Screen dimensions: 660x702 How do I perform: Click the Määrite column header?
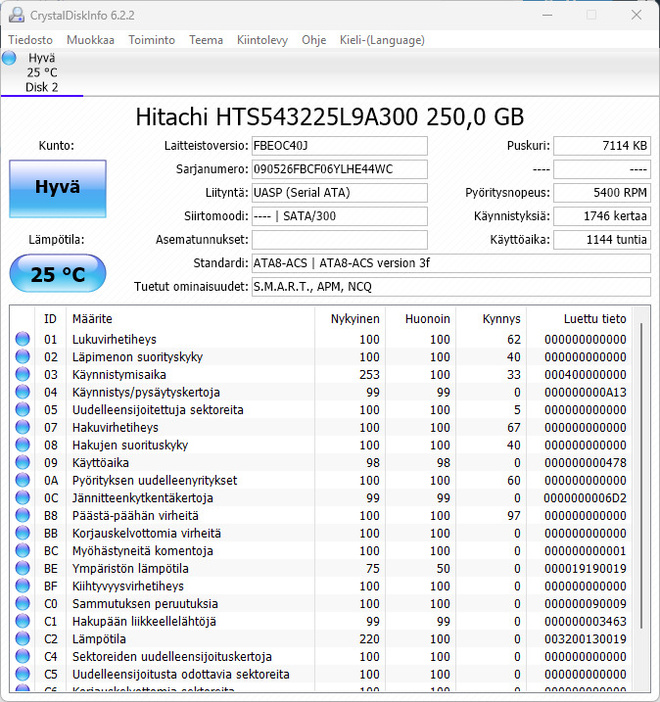pyautogui.click(x=92, y=319)
